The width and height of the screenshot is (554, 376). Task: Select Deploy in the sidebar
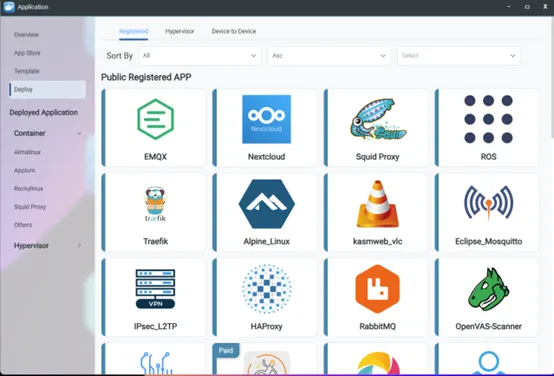tap(47, 89)
